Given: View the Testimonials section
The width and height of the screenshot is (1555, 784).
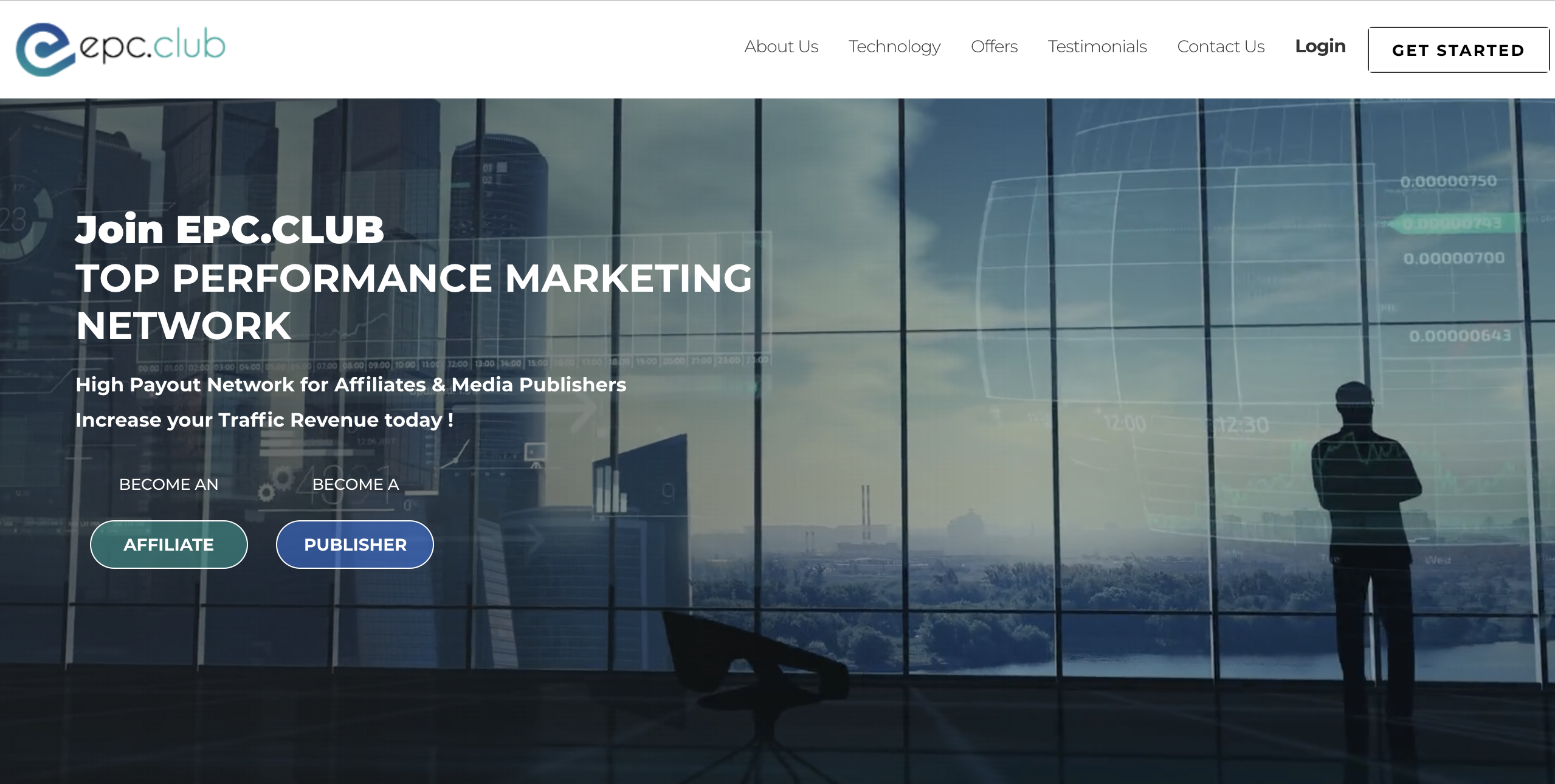Looking at the screenshot, I should 1097,47.
